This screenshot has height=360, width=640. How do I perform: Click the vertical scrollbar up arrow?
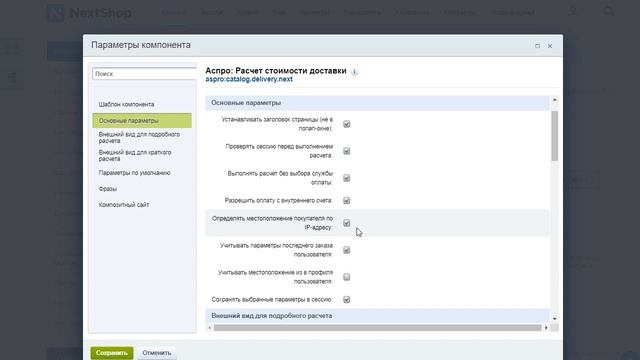point(554,100)
